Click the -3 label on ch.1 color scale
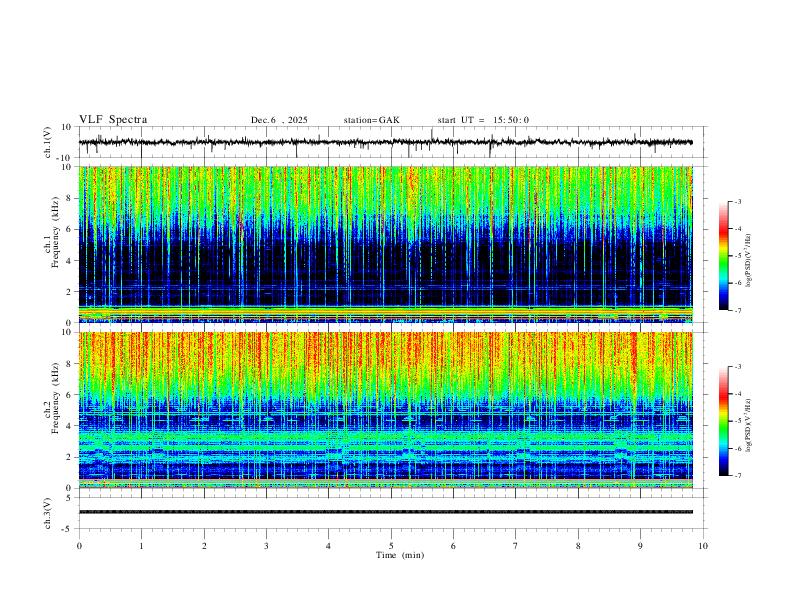Viewport: 792px width, 612px height. coord(737,201)
